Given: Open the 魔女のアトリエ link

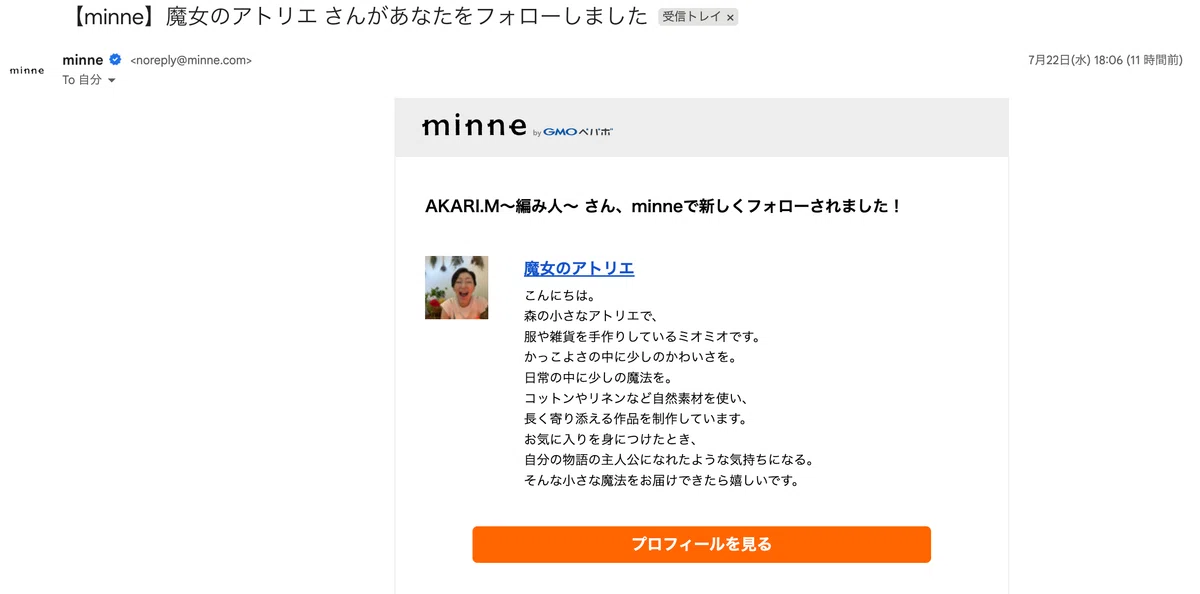Looking at the screenshot, I should tap(579, 269).
